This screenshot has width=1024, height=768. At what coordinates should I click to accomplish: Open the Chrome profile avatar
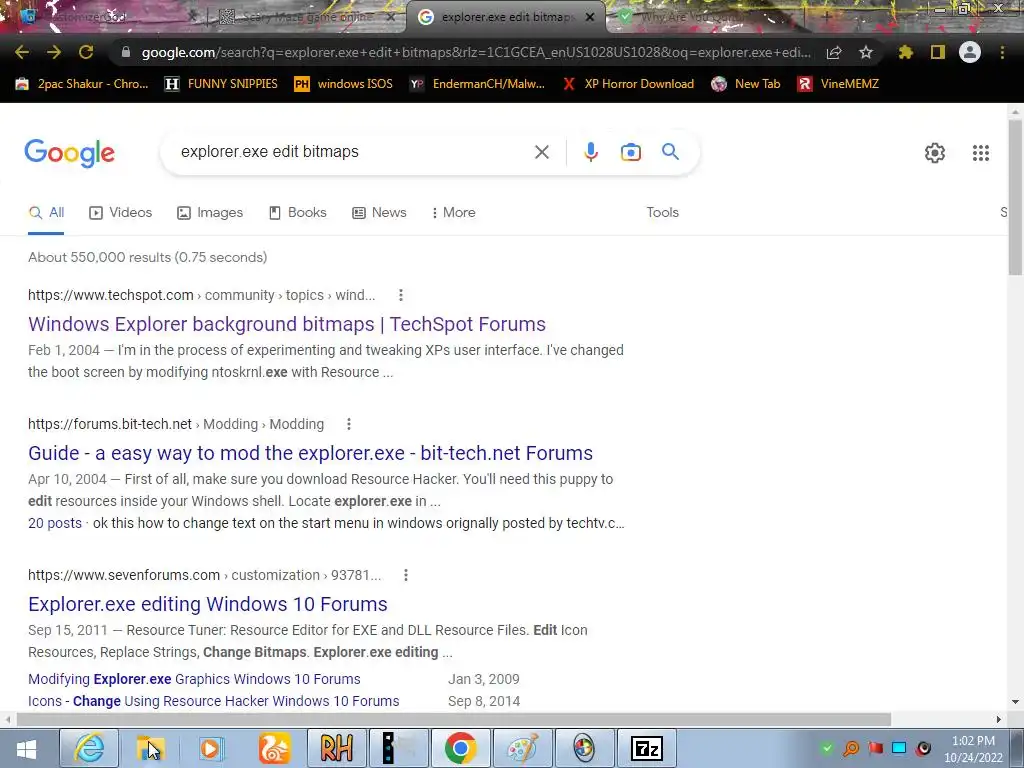970,52
